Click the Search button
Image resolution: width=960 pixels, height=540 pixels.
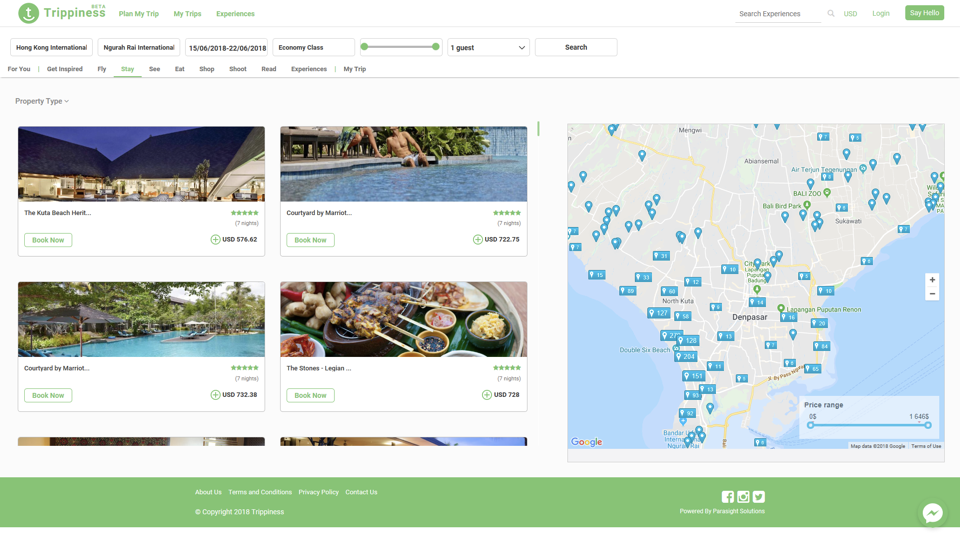[x=576, y=47]
